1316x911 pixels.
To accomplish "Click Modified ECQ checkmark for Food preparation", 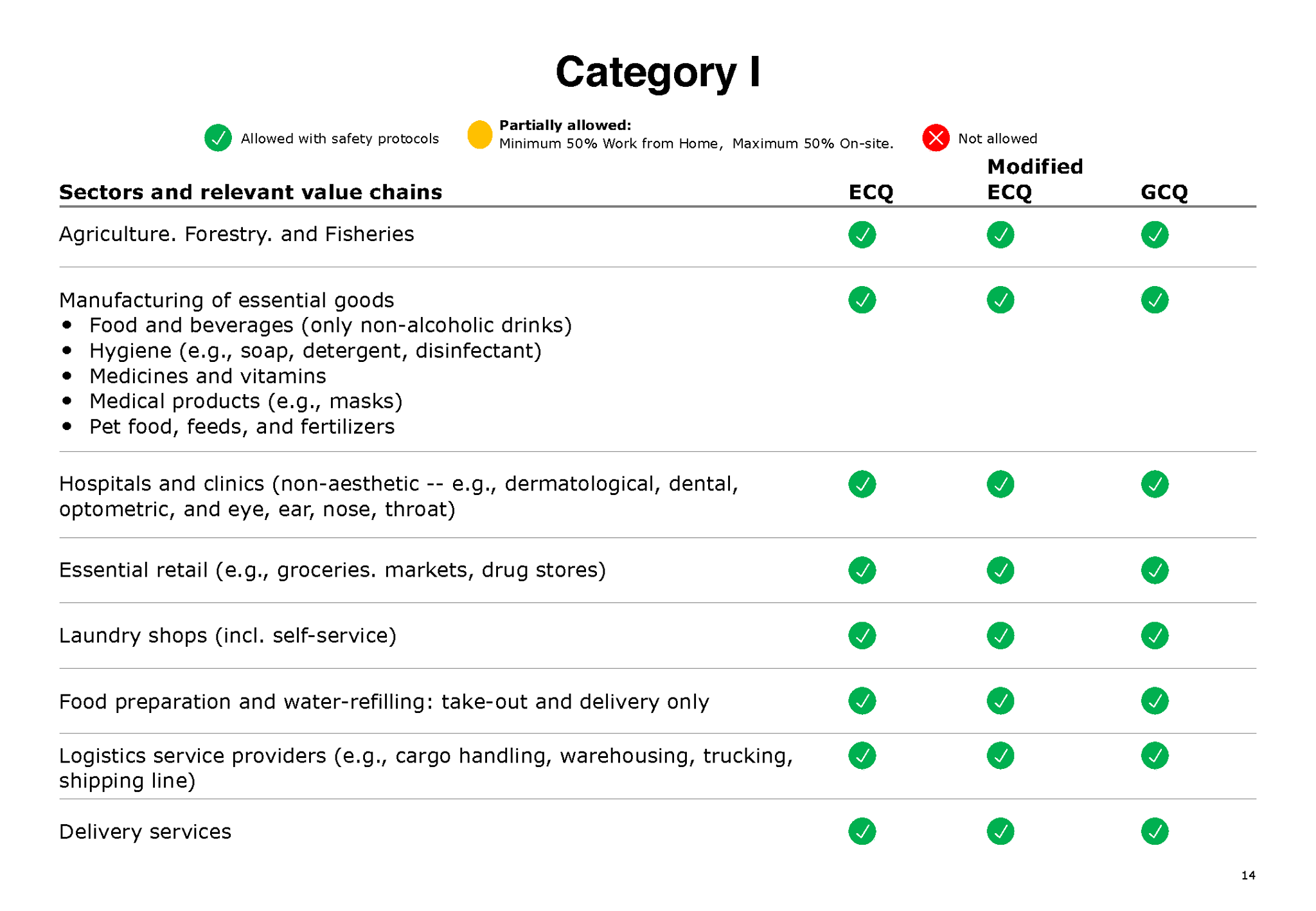I will click(1000, 701).
